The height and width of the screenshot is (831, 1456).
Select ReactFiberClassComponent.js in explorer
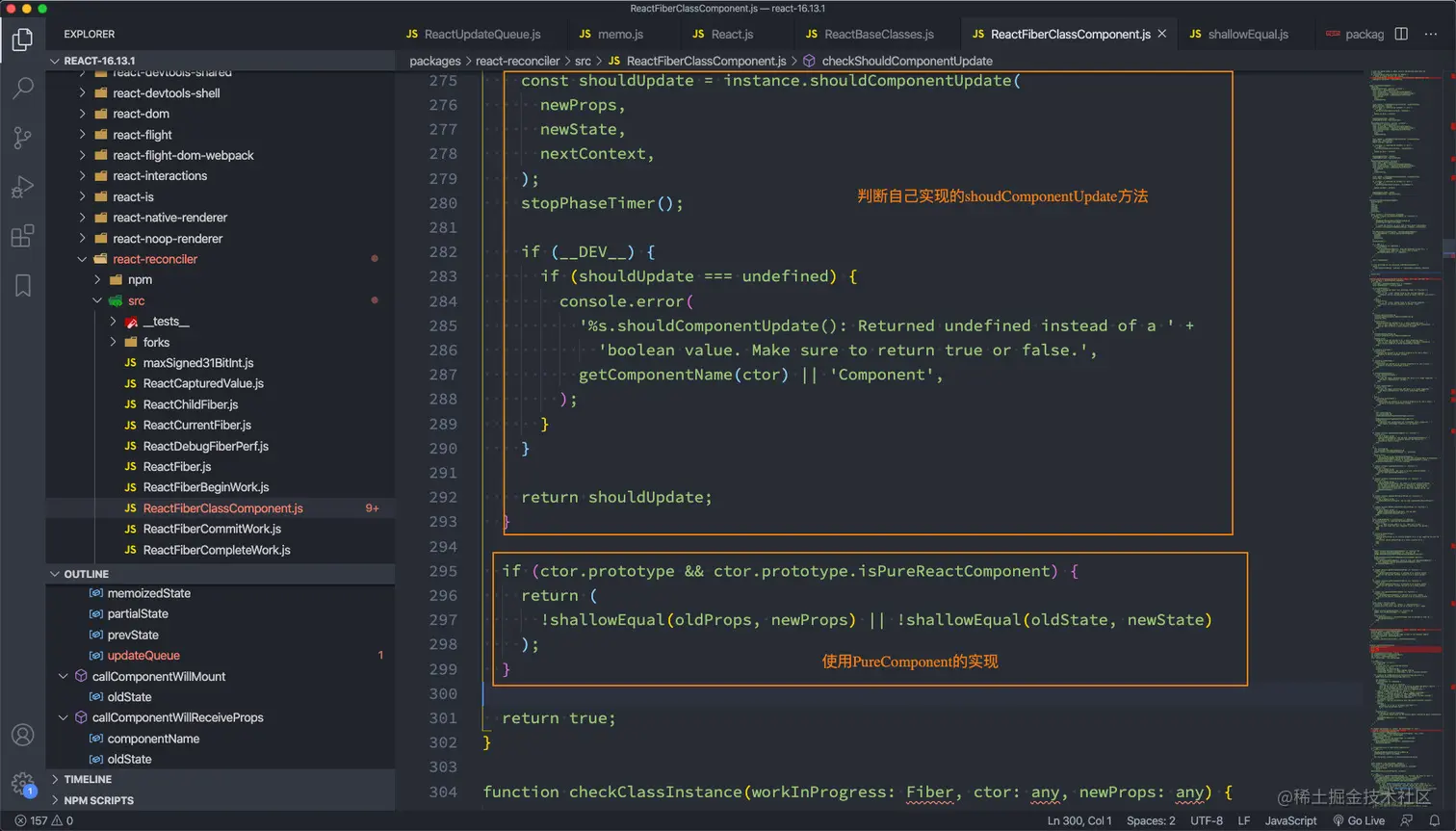pos(221,508)
